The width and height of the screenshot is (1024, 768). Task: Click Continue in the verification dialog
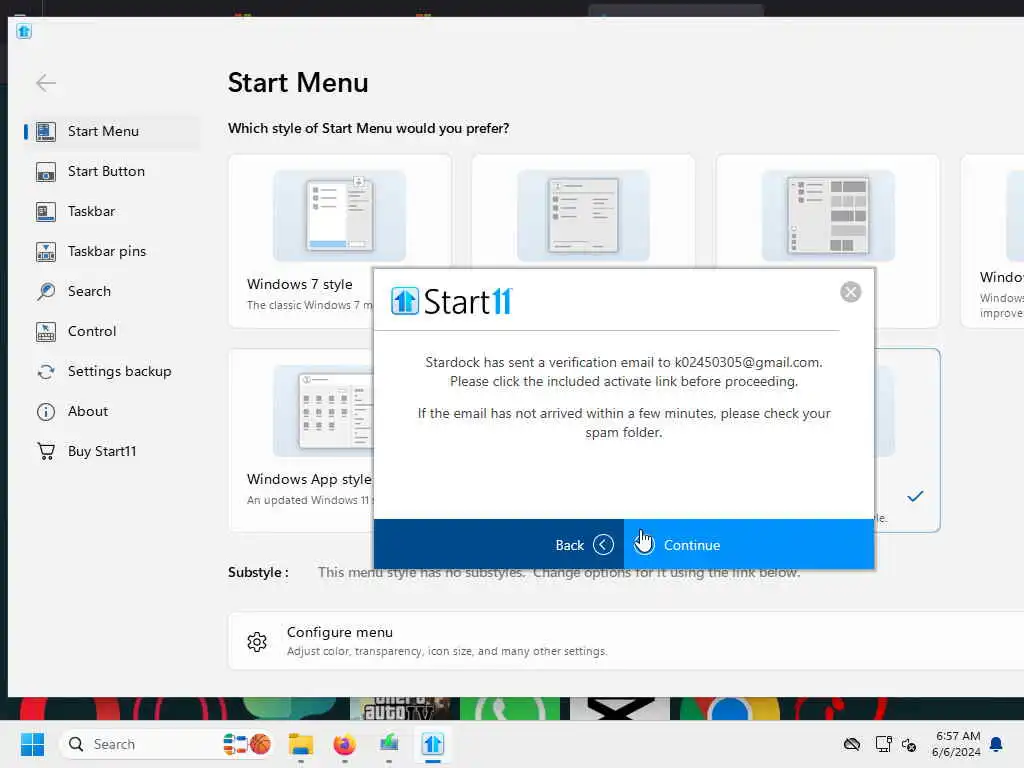(x=749, y=545)
